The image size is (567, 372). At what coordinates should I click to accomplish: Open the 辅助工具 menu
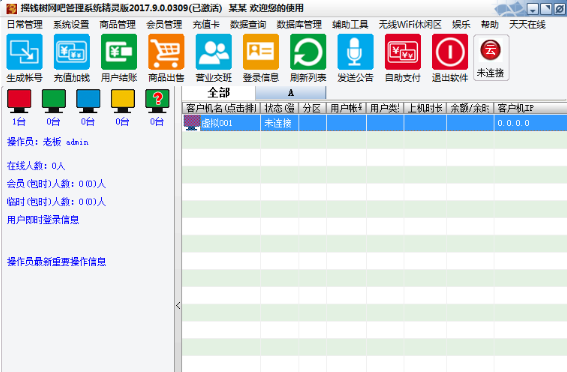tap(350, 25)
